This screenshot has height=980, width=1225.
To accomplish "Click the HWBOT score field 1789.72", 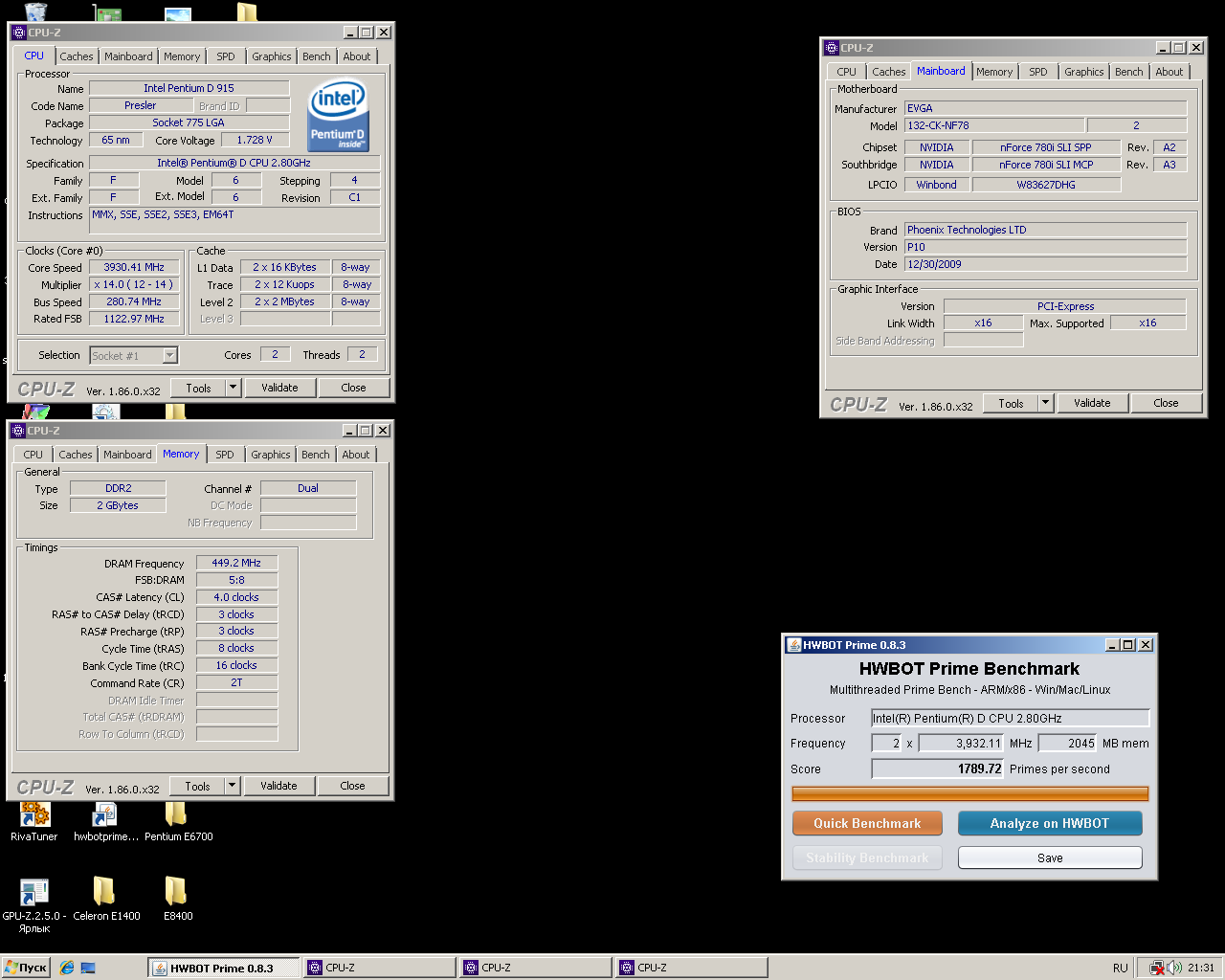I will [937, 768].
